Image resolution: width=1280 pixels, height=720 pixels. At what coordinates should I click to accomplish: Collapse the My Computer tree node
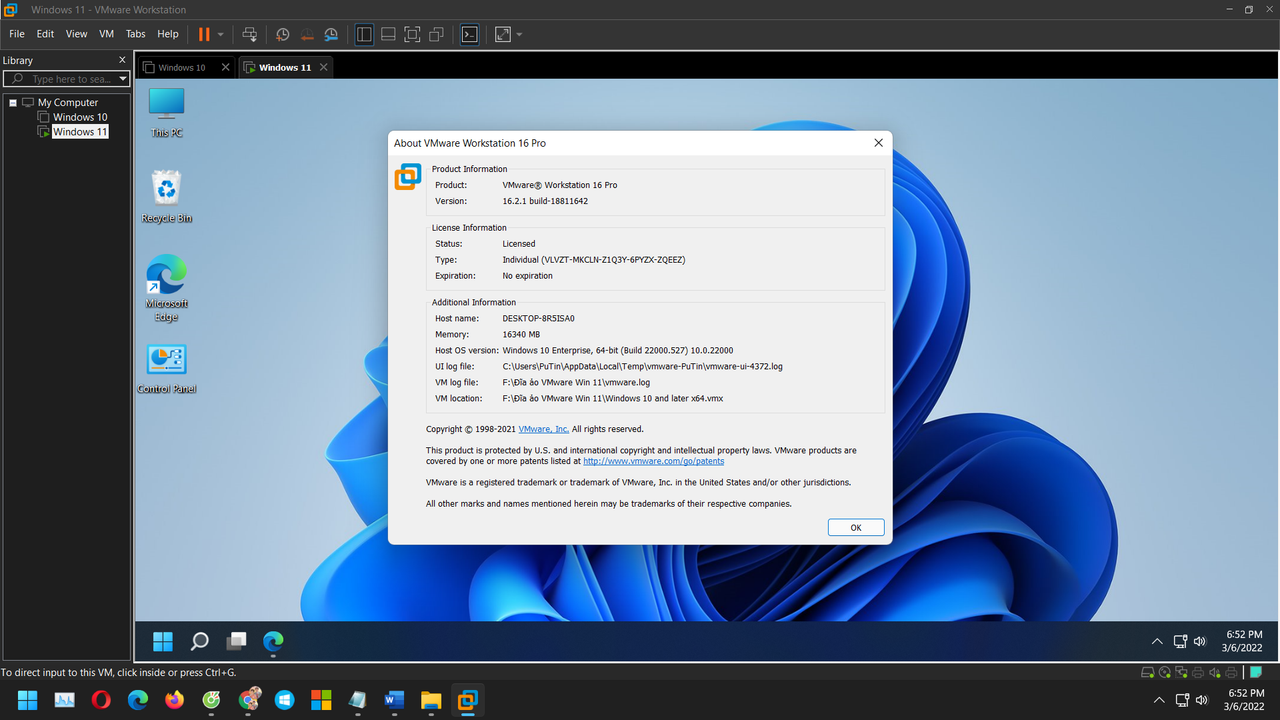(x=13, y=102)
